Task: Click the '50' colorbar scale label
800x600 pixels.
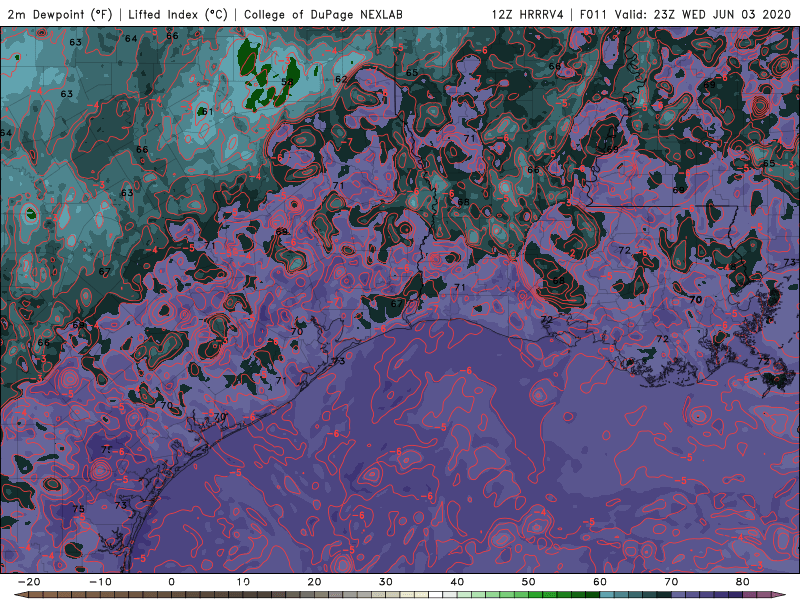Action: (x=529, y=582)
